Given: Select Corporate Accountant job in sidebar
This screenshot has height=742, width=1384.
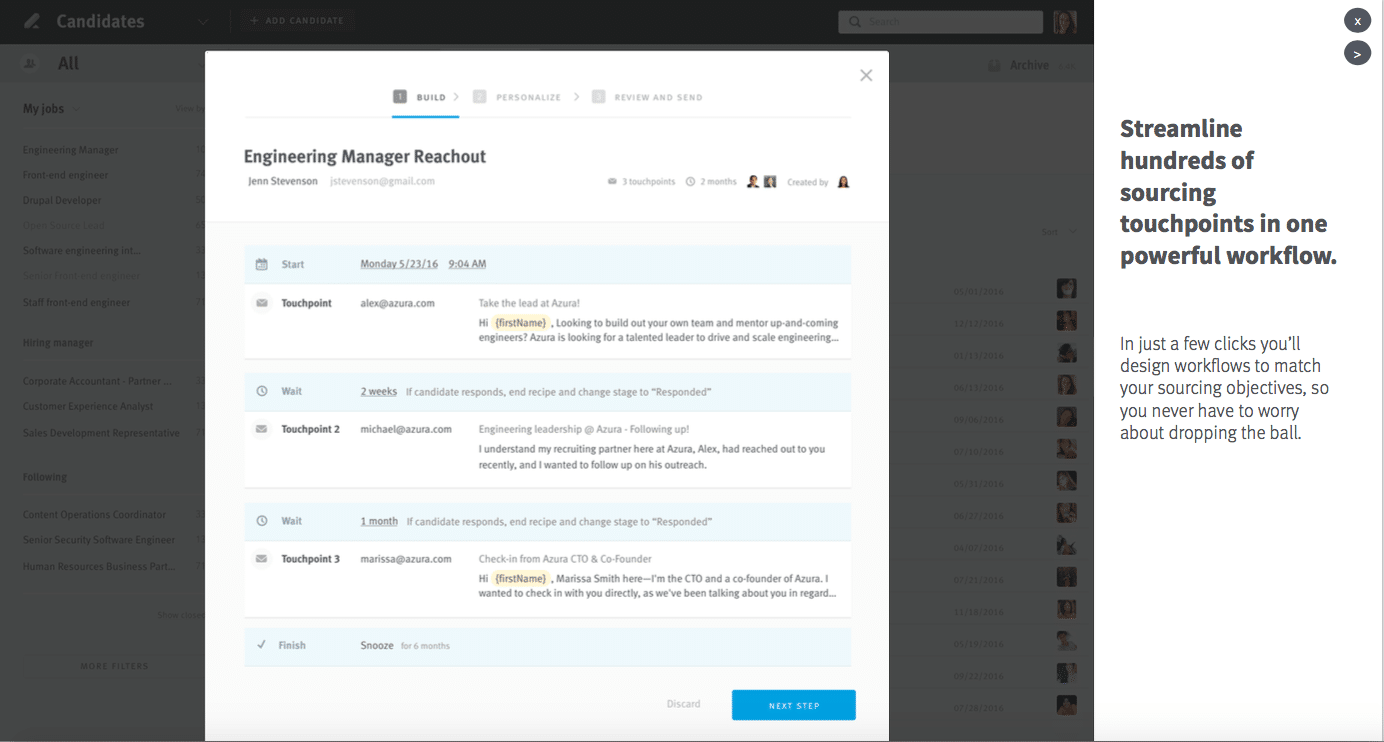Looking at the screenshot, I should (x=97, y=381).
